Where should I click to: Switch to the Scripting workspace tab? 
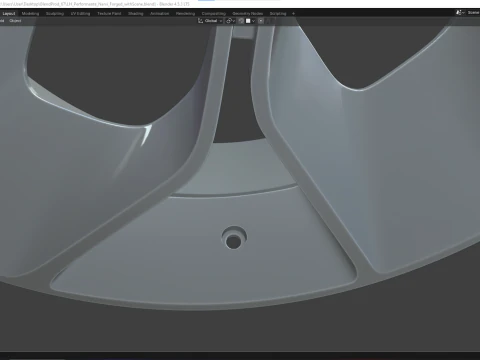point(278,14)
